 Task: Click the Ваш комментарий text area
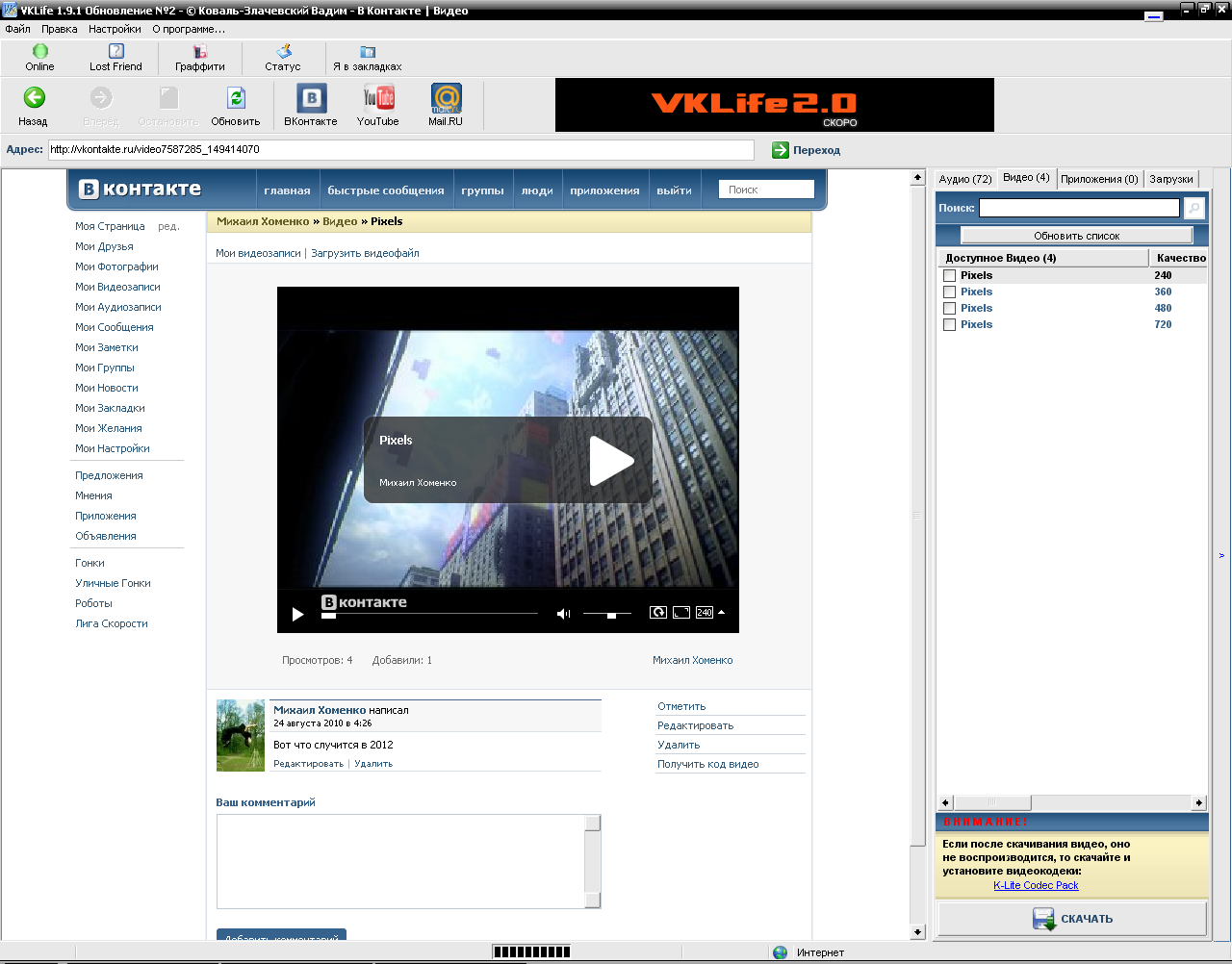pyautogui.click(x=408, y=861)
